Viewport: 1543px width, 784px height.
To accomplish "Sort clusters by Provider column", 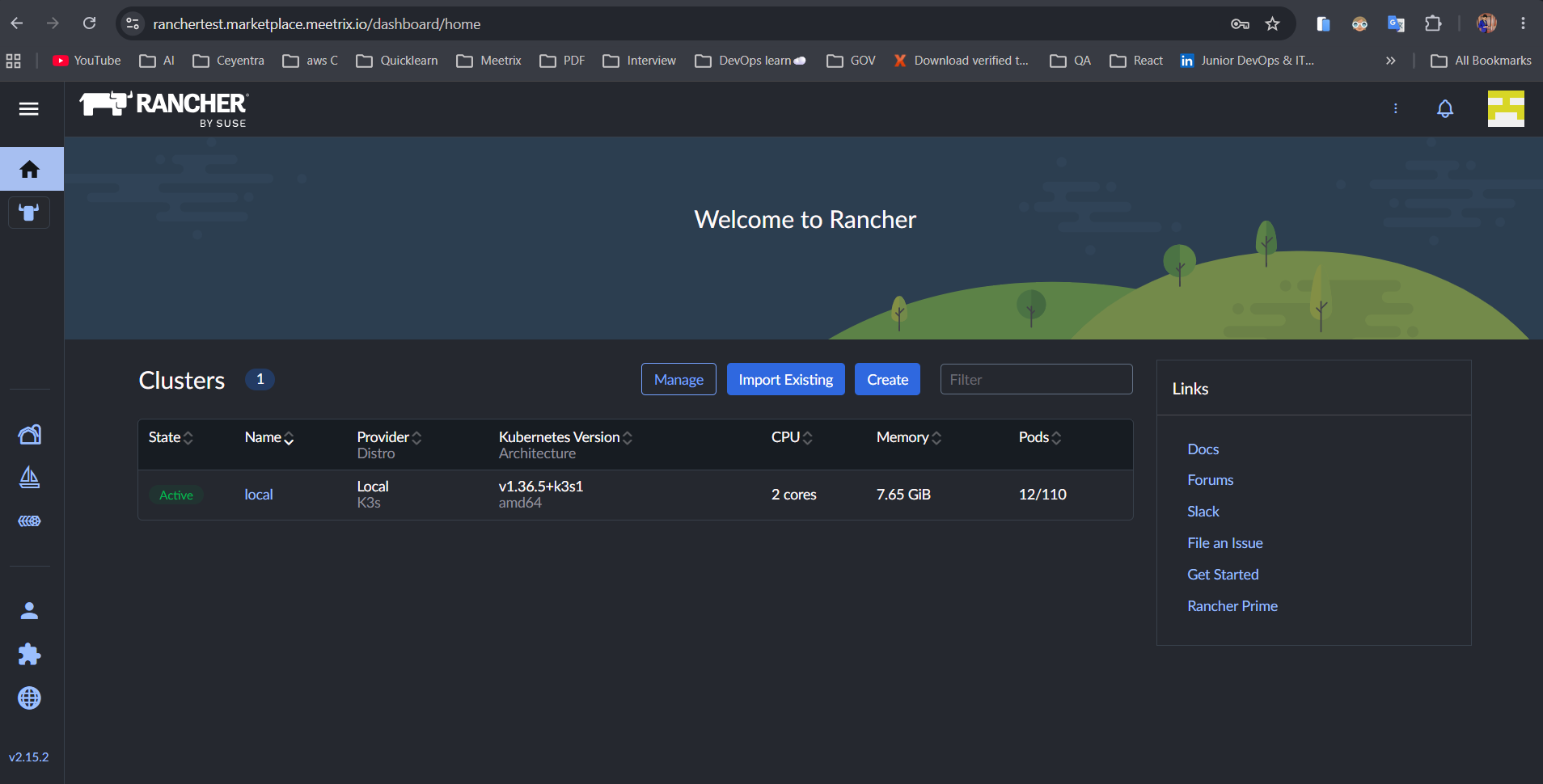I will pyautogui.click(x=389, y=437).
